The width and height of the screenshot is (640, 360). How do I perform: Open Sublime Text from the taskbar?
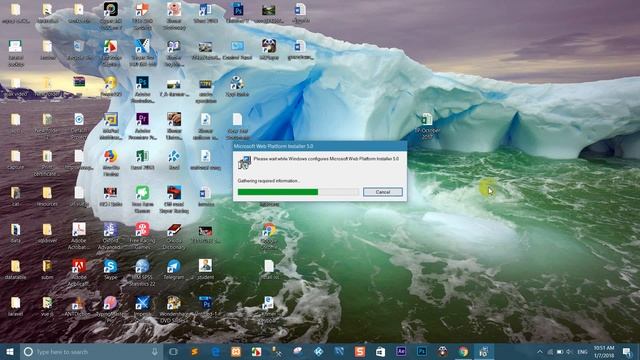point(195,351)
